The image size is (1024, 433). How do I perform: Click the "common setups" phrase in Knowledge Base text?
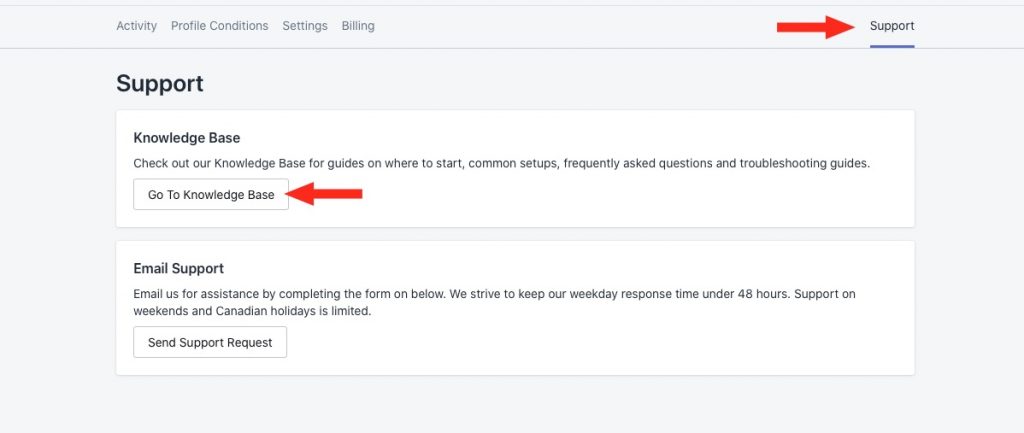(x=513, y=163)
